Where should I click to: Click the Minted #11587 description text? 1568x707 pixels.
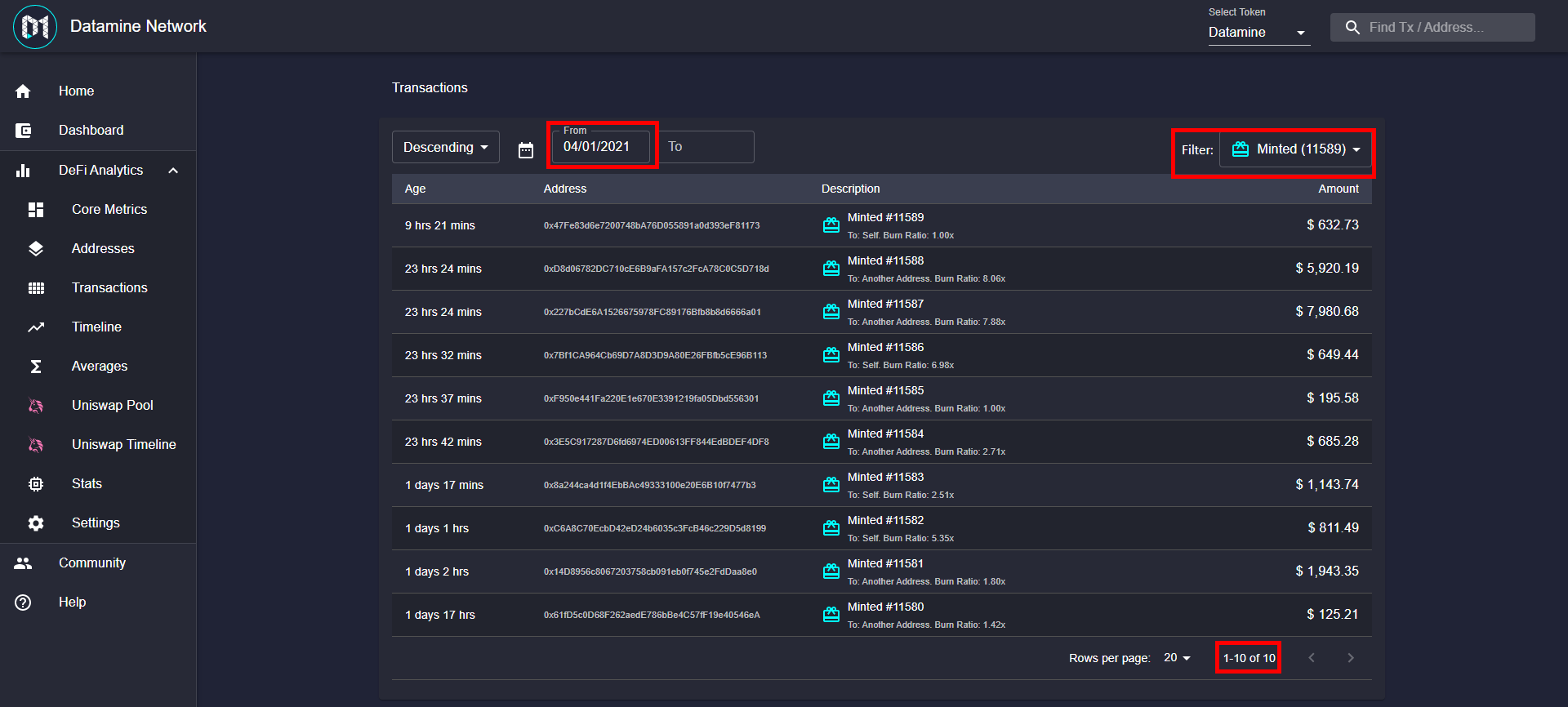(885, 305)
